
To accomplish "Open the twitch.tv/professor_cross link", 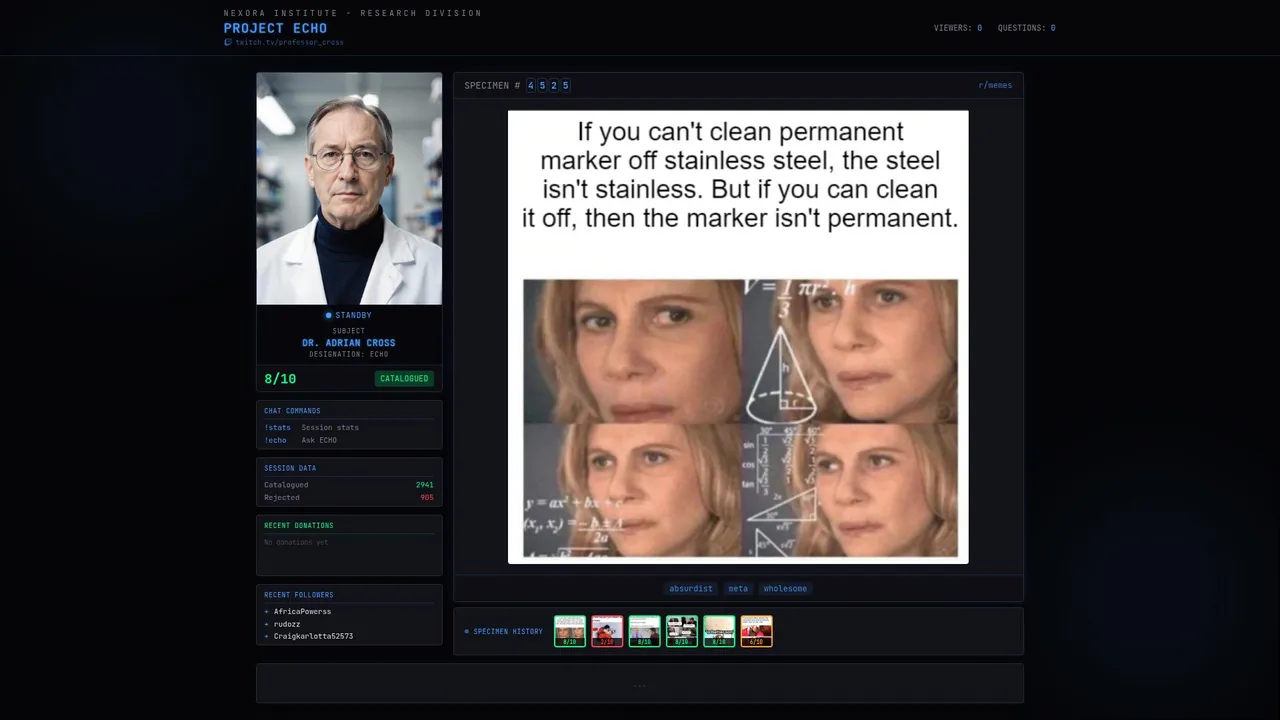I will pyautogui.click(x=289, y=43).
